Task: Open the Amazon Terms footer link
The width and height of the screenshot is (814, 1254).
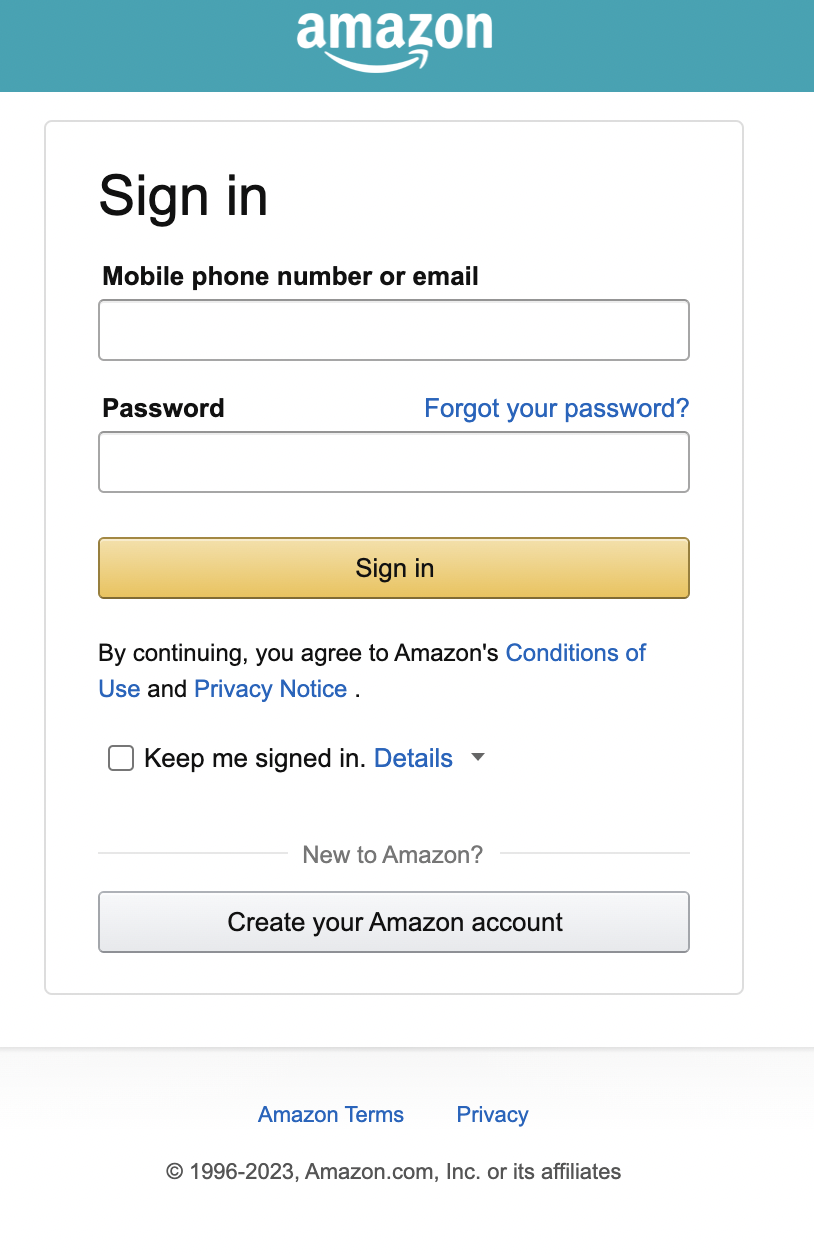Action: tap(331, 1115)
